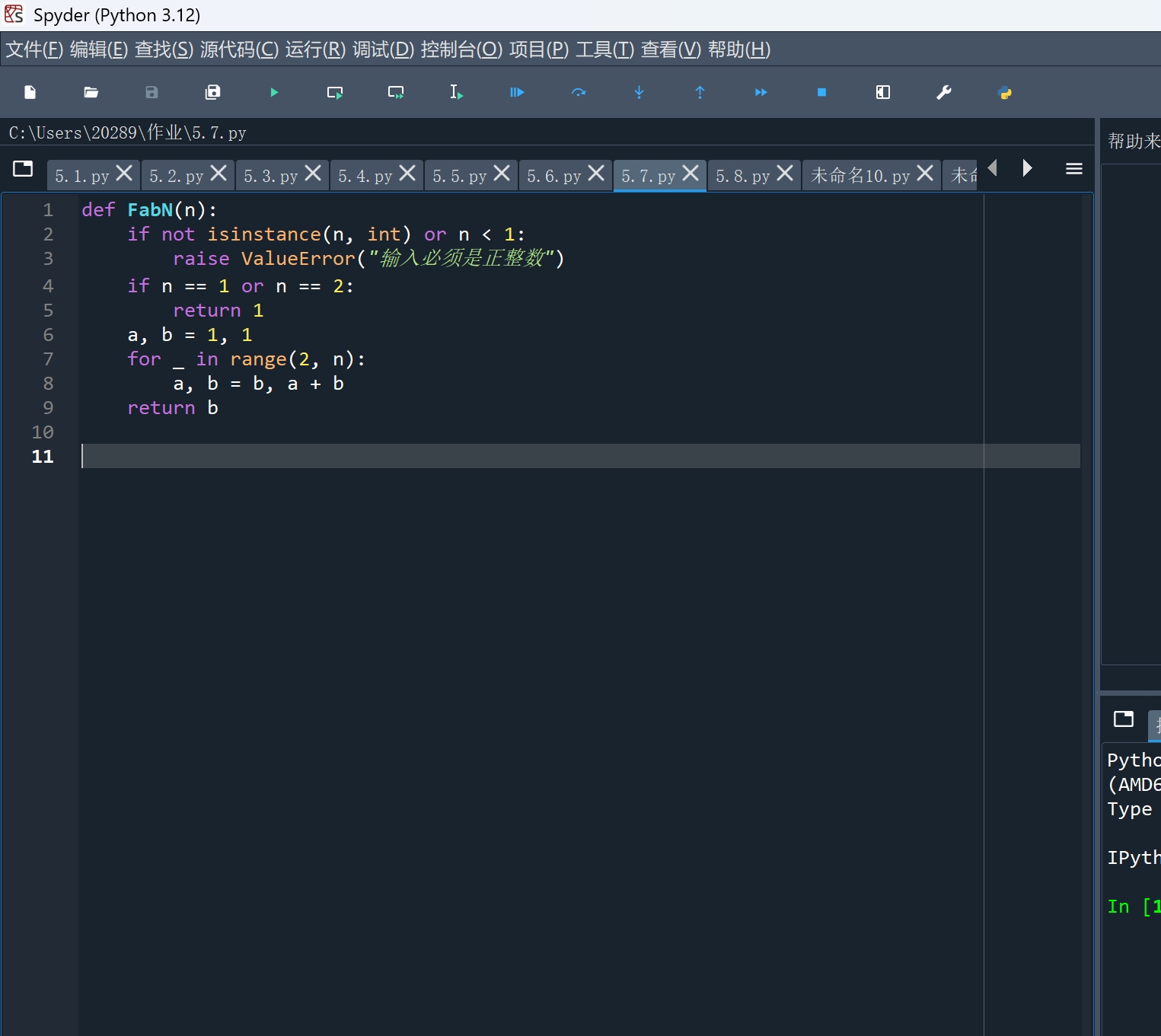The width and height of the screenshot is (1161, 1036).
Task: Click file path C:\Users\20289\作业\5.7.py
Action: (x=128, y=132)
